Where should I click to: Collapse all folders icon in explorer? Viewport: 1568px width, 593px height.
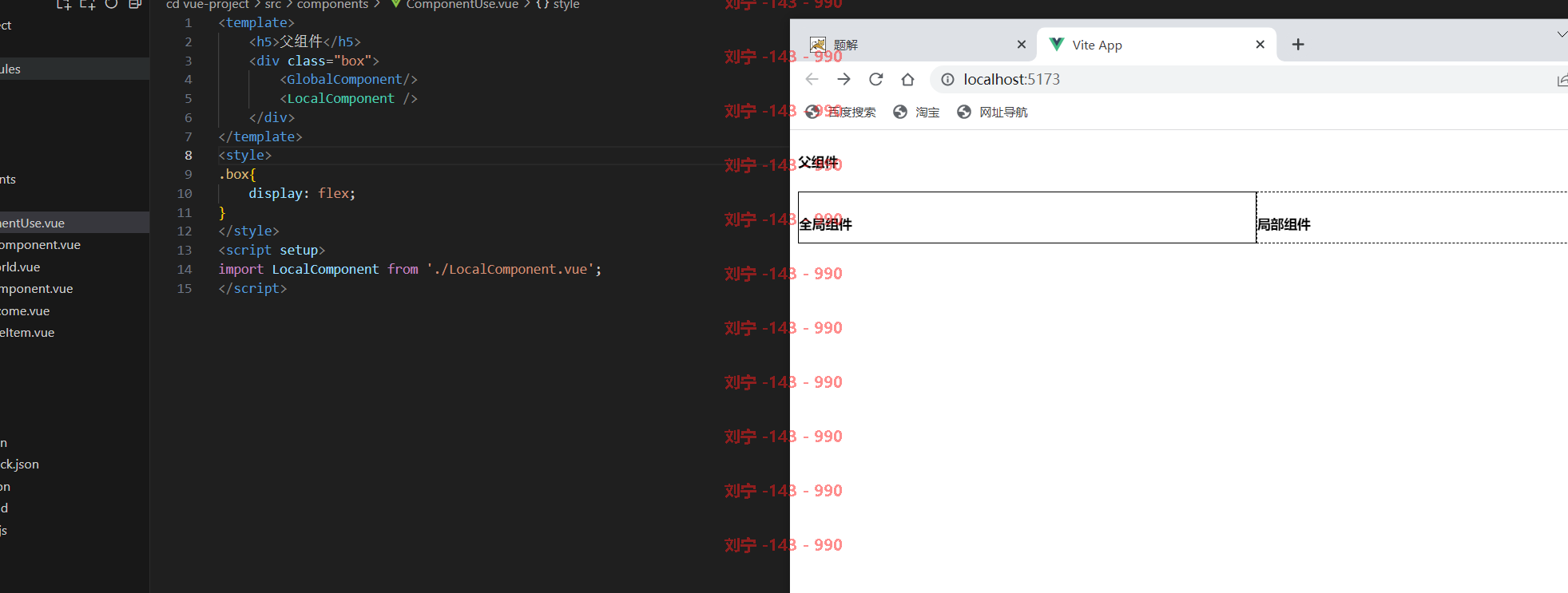pos(135,4)
